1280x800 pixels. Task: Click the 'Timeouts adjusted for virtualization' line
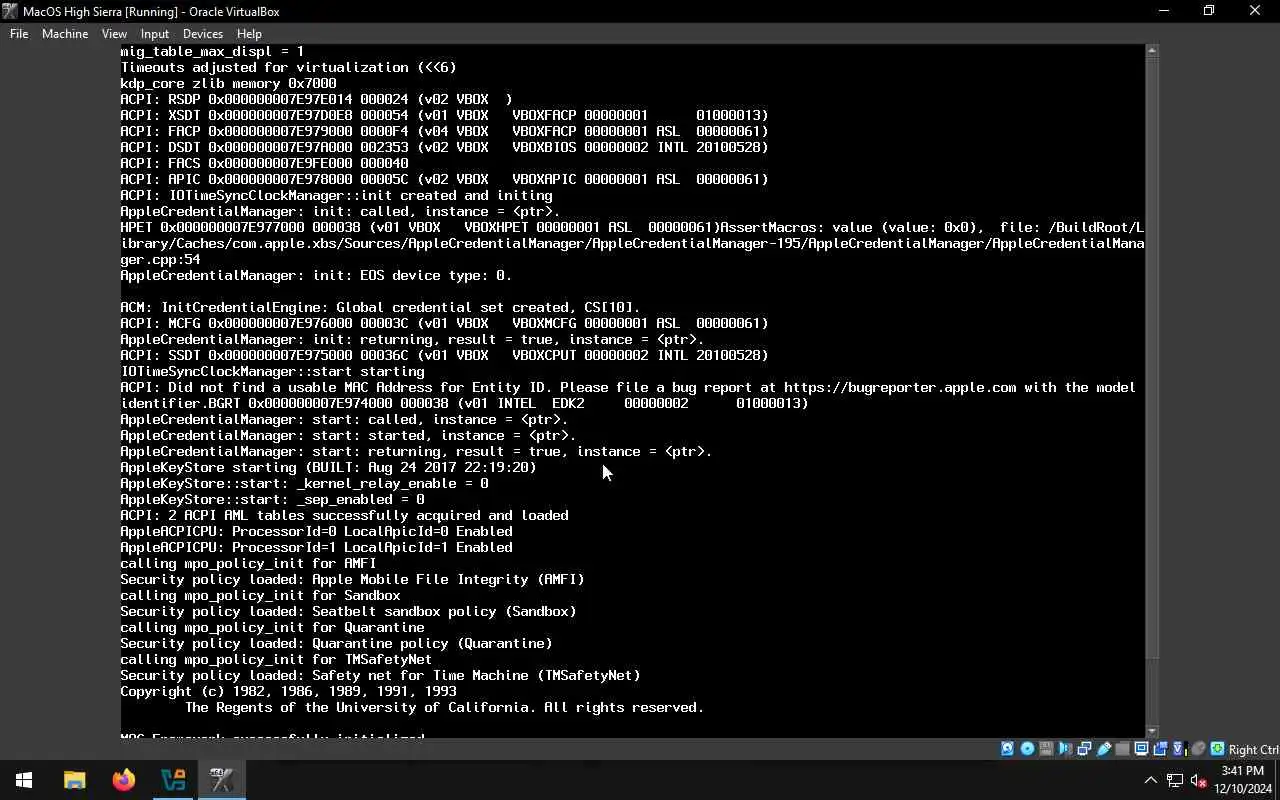(288, 67)
